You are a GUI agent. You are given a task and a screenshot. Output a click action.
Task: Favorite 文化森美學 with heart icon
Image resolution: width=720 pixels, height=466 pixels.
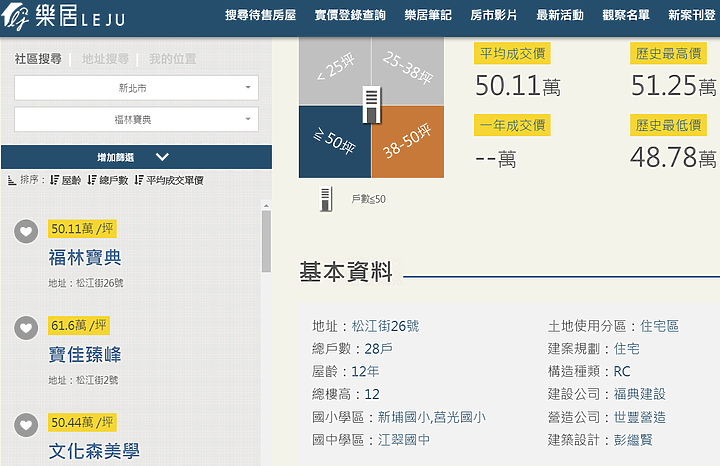(26, 425)
